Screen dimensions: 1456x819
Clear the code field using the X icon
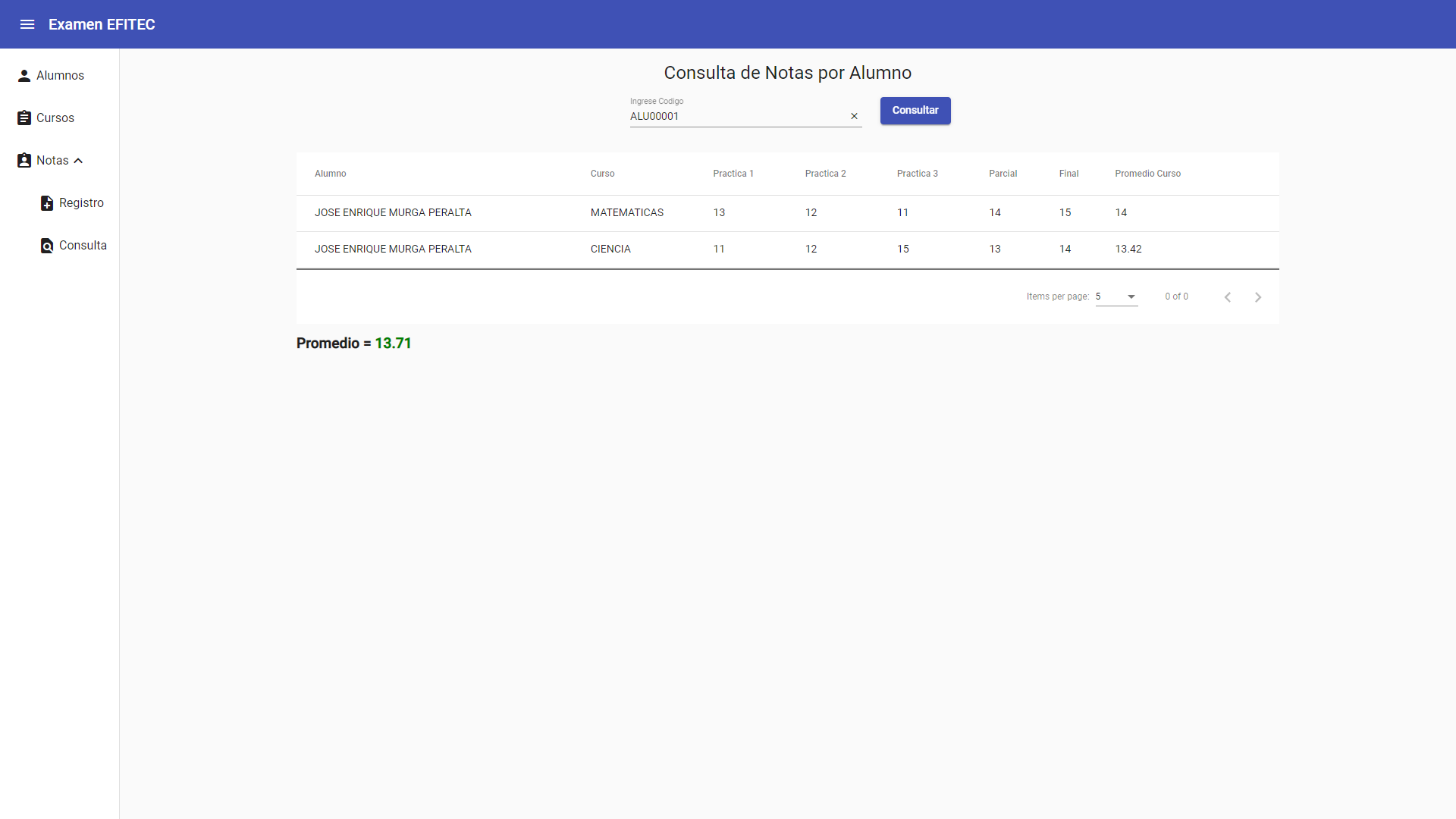click(x=854, y=116)
